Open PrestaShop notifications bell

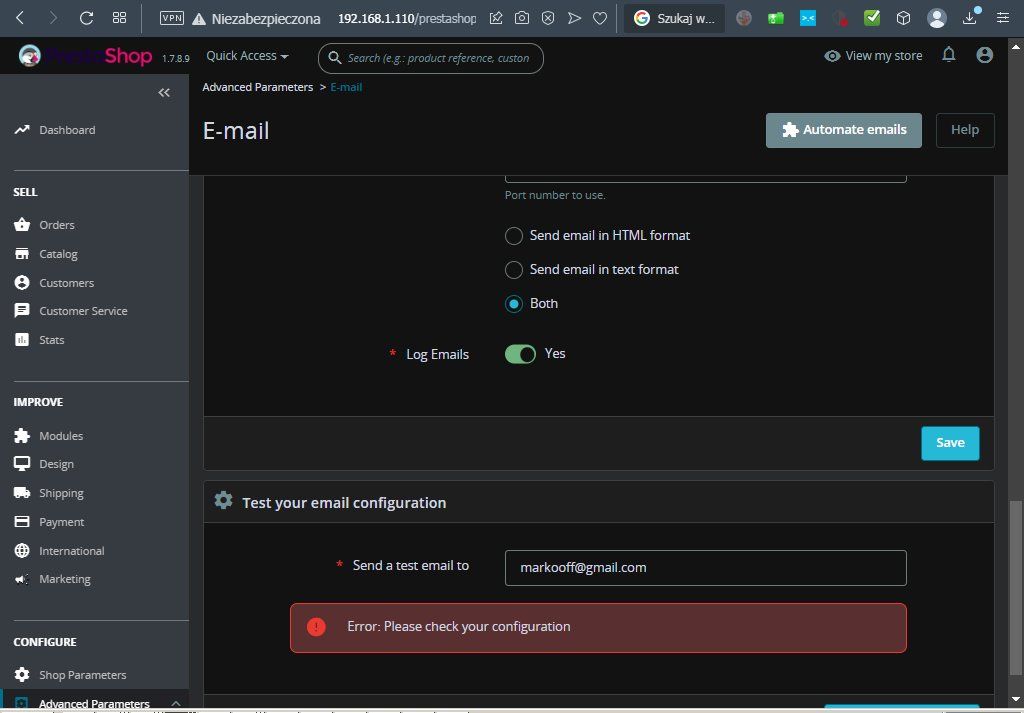[x=948, y=55]
